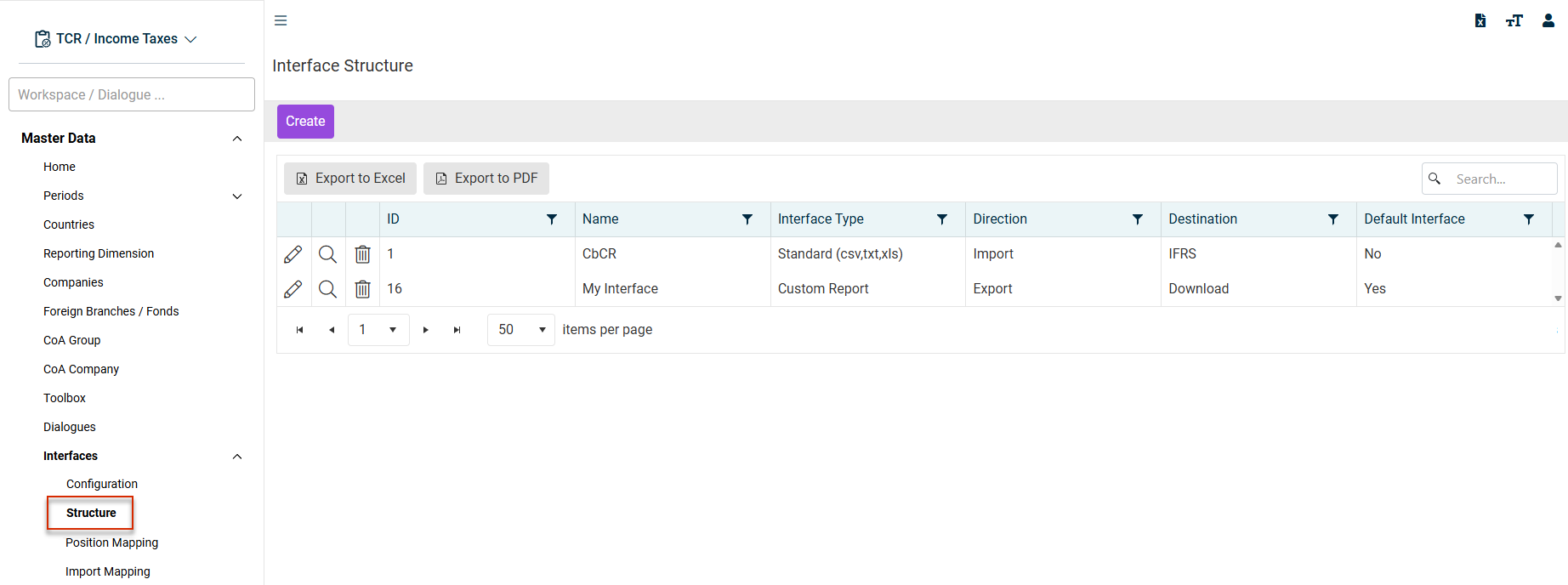Open the page number dropdown
This screenshot has width=1568, height=585.
(x=393, y=330)
